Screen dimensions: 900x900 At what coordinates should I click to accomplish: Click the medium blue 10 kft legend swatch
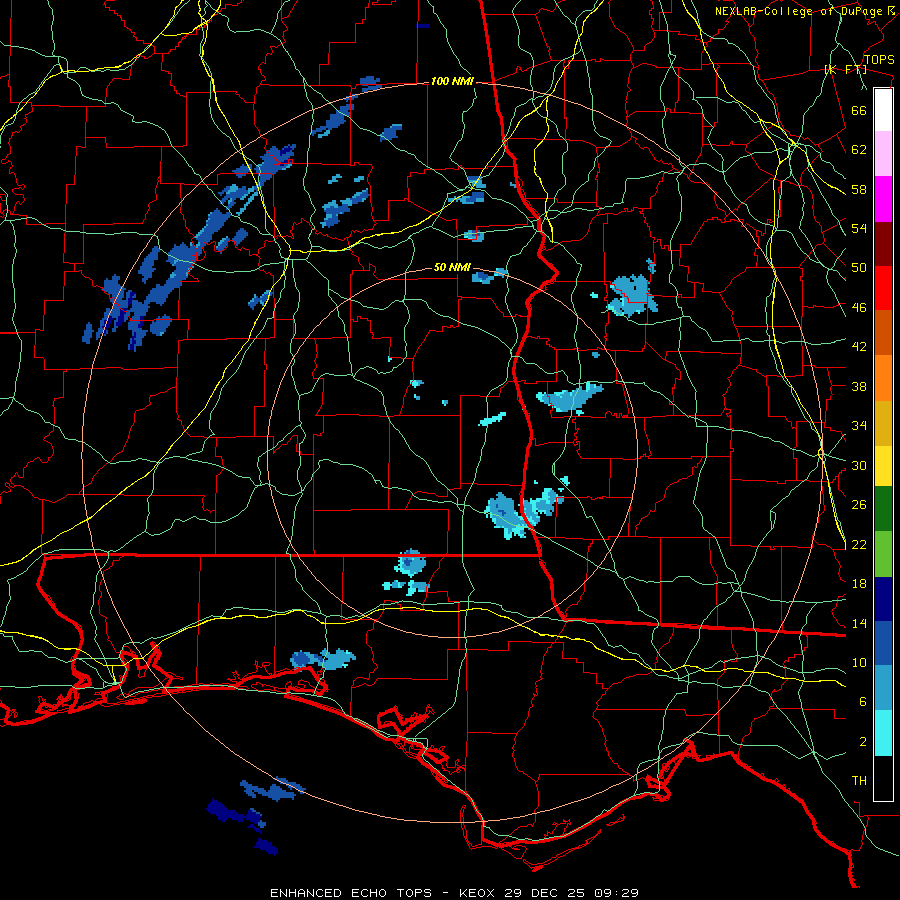pos(883,643)
